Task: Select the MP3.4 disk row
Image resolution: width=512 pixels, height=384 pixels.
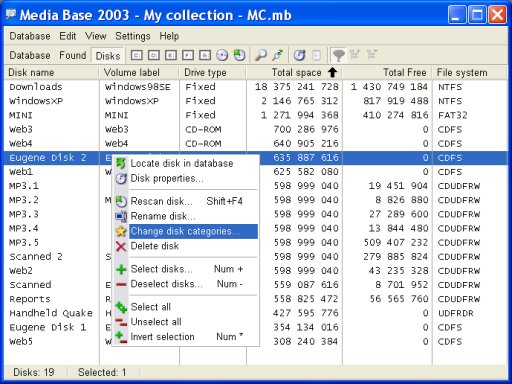Action: point(256,228)
